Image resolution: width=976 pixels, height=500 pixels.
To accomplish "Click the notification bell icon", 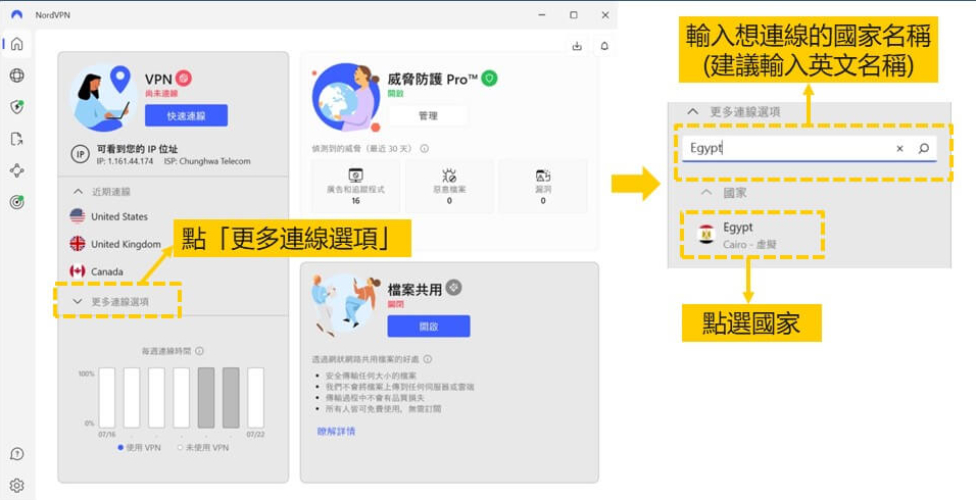I will click(604, 46).
